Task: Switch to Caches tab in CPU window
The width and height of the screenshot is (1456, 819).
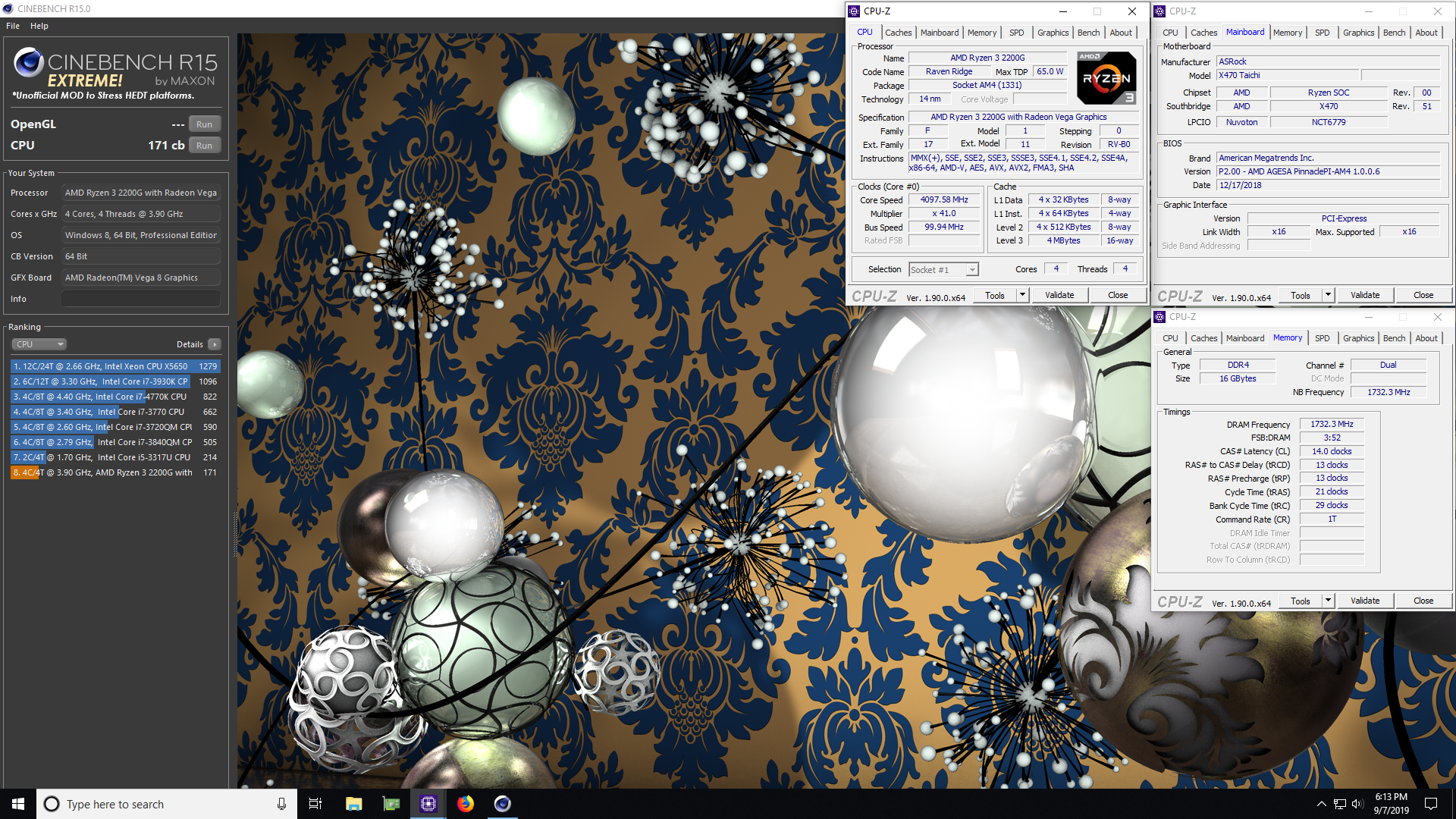Action: [899, 33]
